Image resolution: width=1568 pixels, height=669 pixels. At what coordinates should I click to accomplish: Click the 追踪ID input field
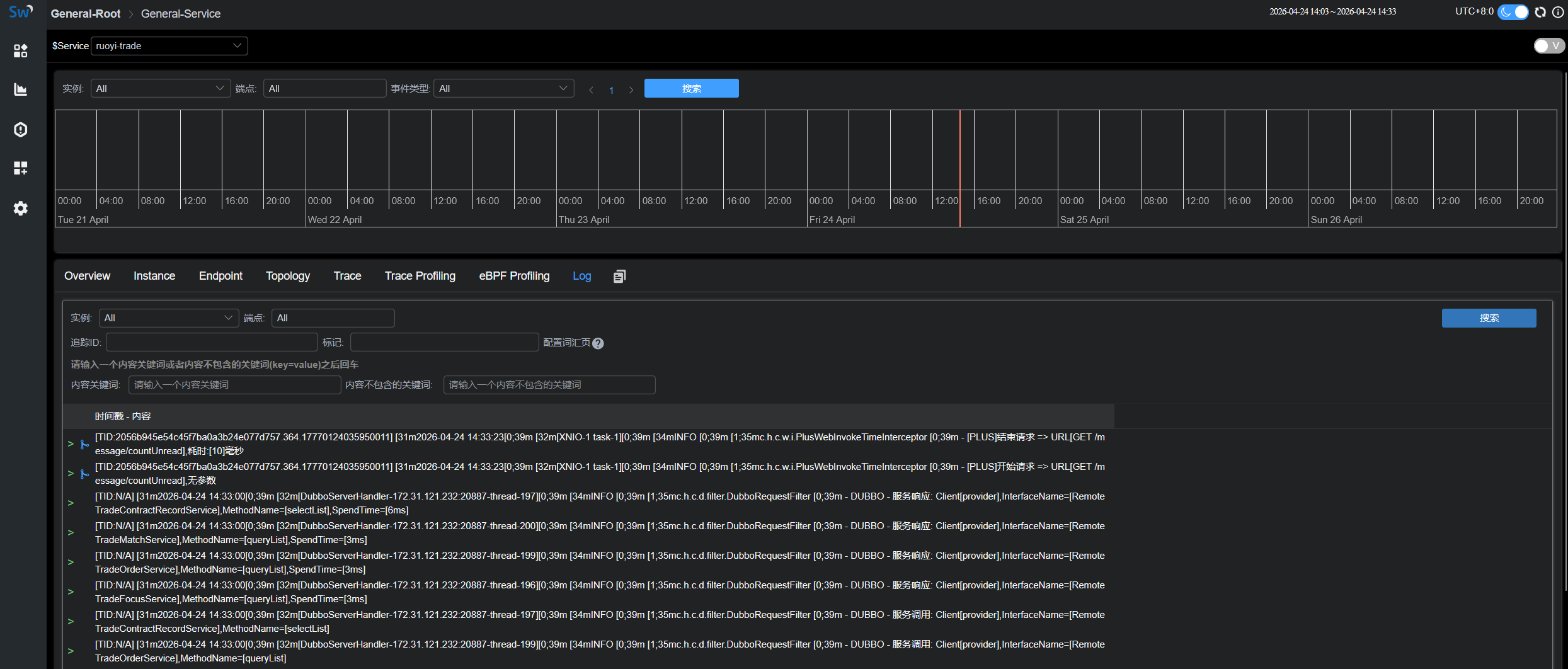(212, 343)
